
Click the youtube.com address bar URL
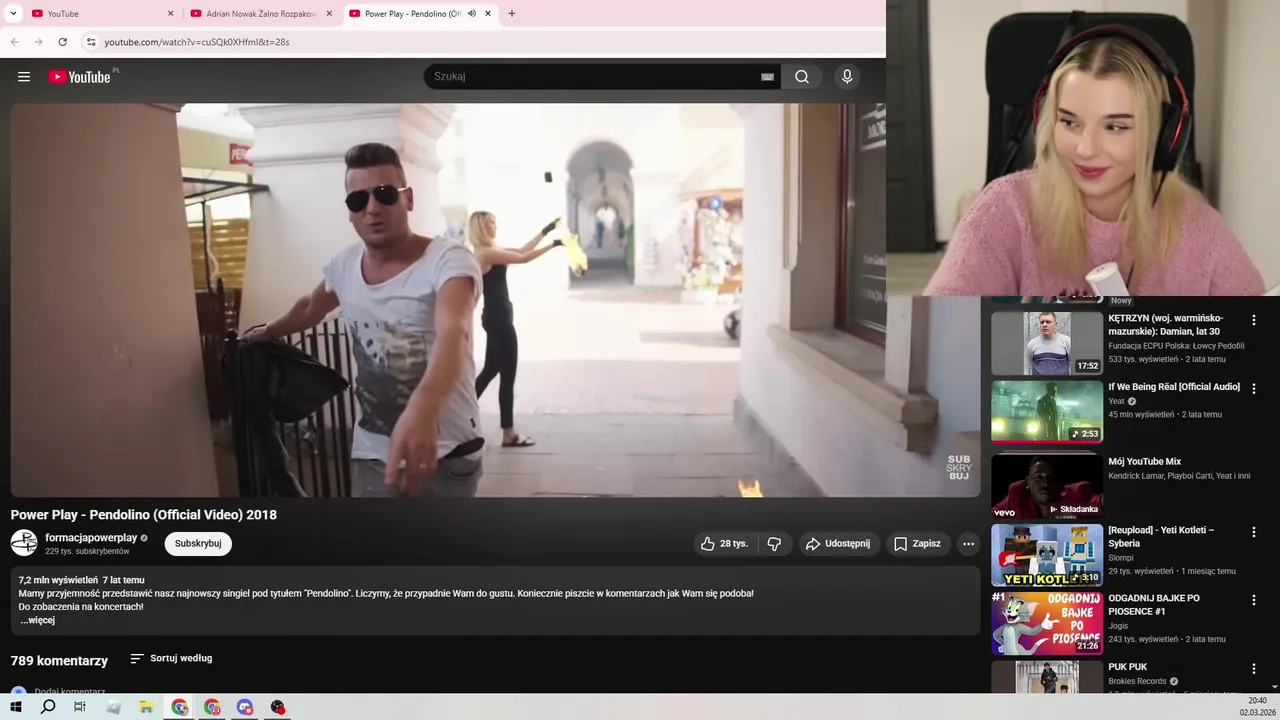(x=197, y=42)
